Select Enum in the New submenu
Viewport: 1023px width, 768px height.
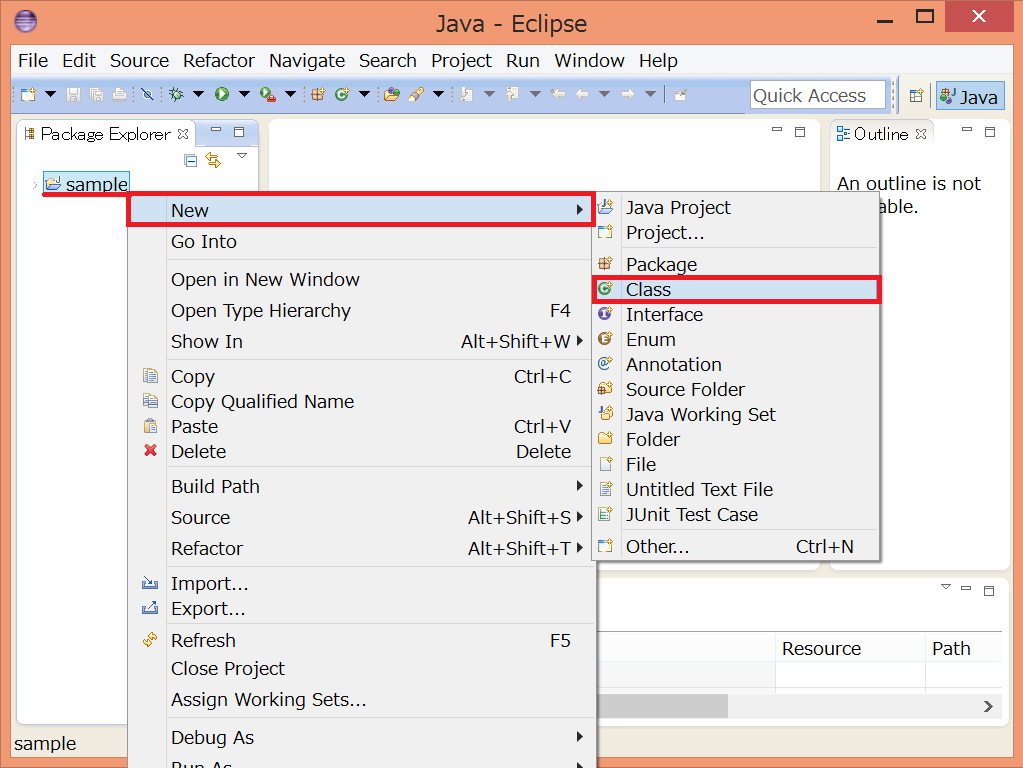pos(737,339)
